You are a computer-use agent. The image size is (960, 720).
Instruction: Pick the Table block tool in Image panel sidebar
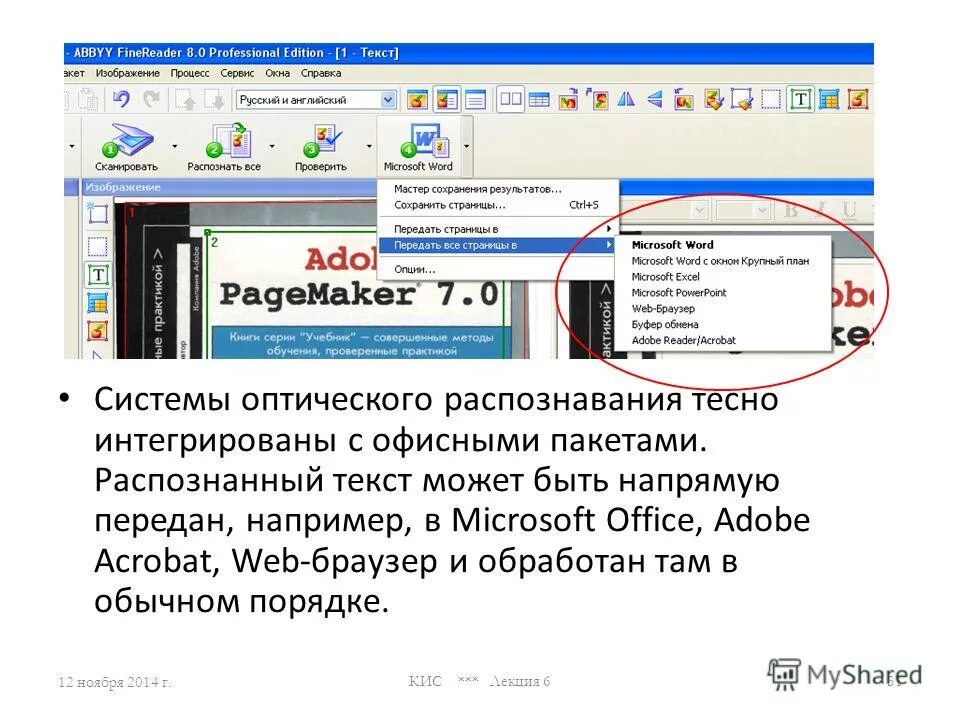coord(97,303)
